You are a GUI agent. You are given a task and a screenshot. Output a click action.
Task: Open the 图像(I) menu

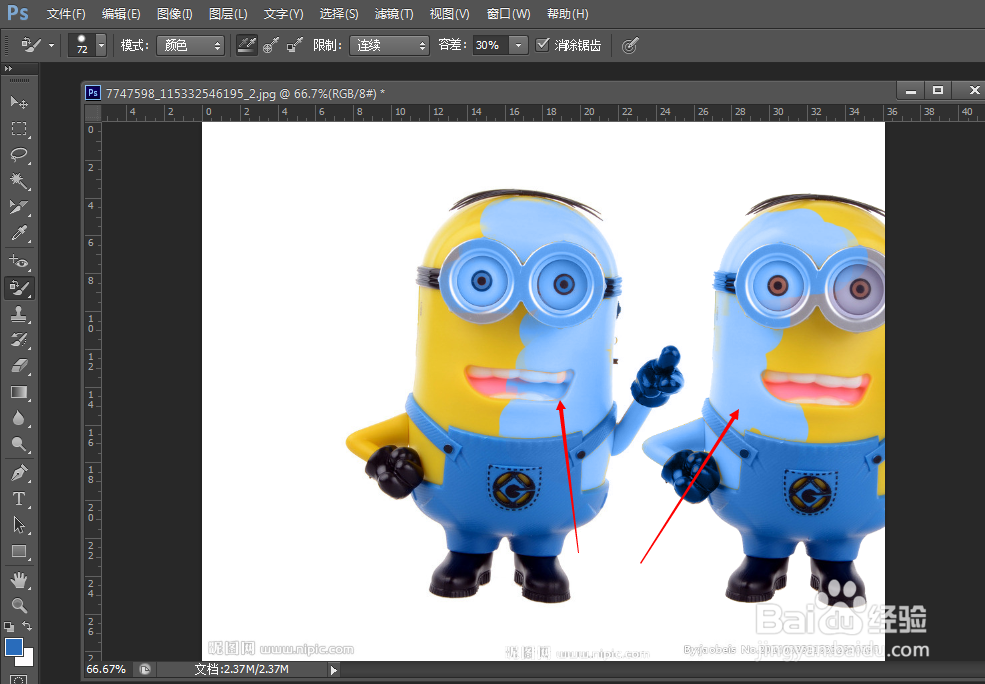175,13
